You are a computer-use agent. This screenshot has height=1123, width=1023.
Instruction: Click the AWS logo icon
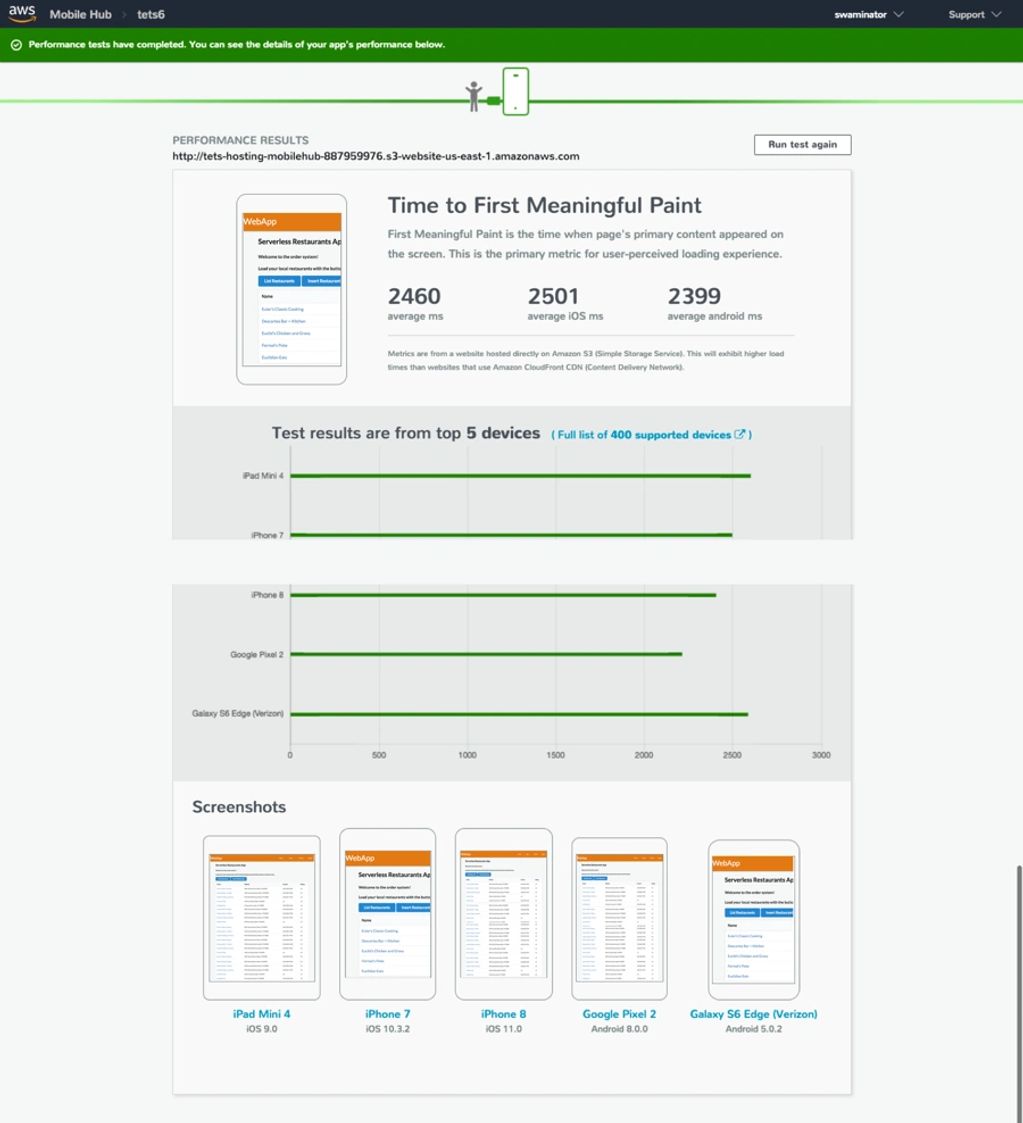[22, 13]
